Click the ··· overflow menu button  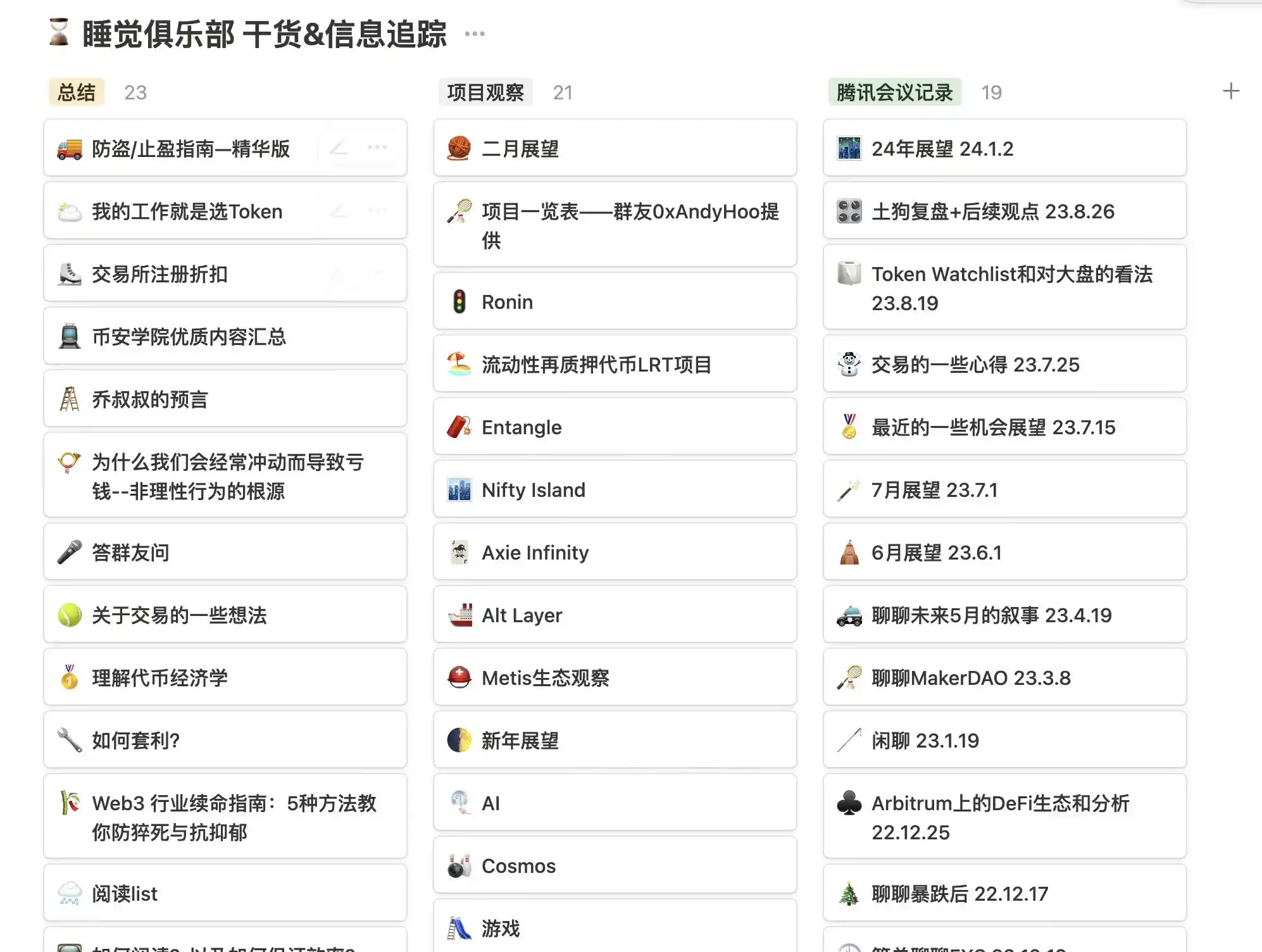(478, 34)
